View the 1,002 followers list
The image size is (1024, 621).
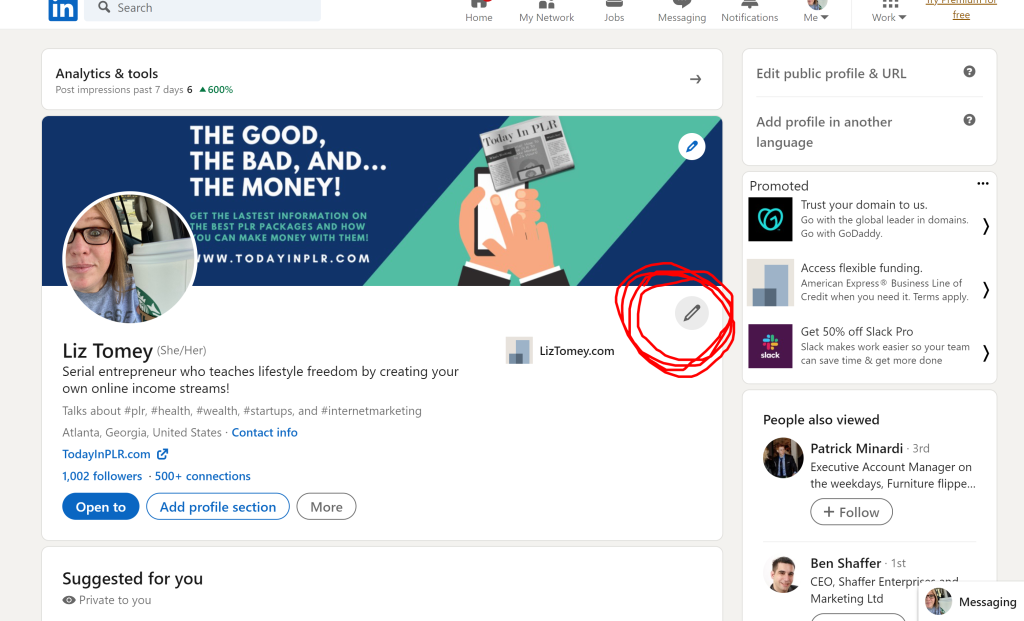102,476
